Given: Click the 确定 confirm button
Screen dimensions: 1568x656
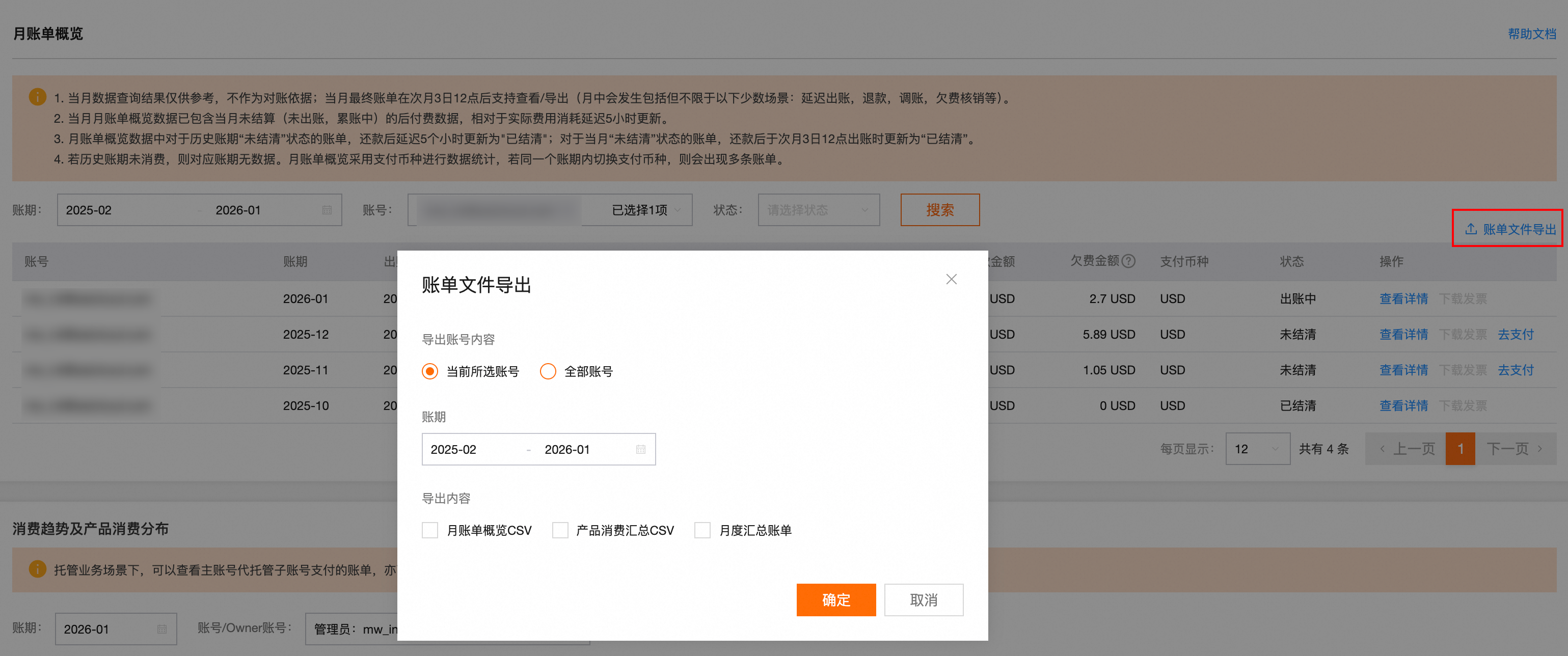Looking at the screenshot, I should [836, 600].
